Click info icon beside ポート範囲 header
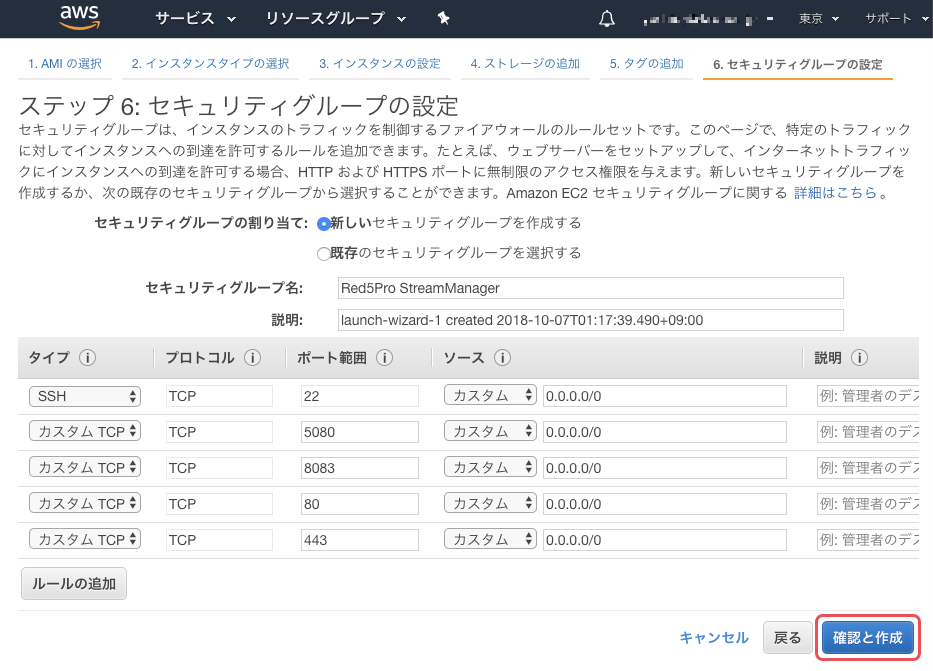The height and width of the screenshot is (671, 933). pyautogui.click(x=384, y=358)
